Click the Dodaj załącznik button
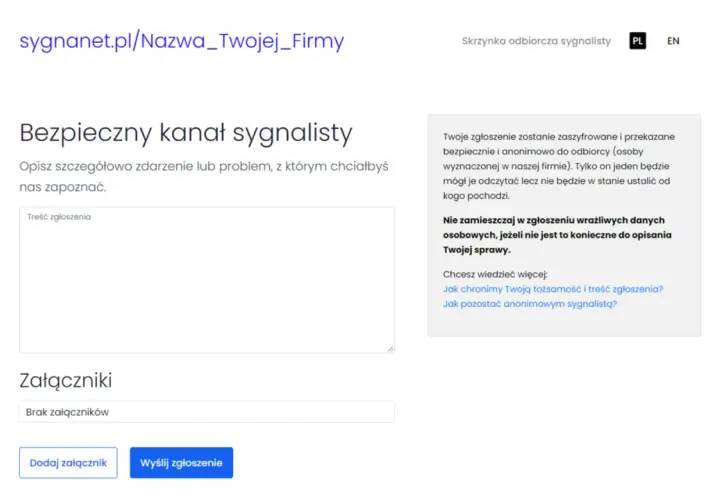The height and width of the screenshot is (500, 720). [x=68, y=463]
